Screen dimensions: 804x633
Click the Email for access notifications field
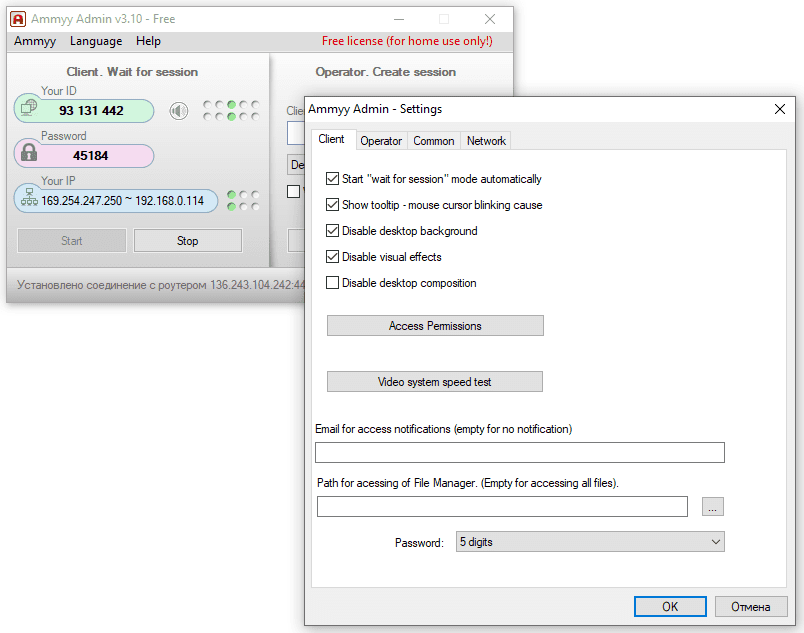(x=520, y=453)
